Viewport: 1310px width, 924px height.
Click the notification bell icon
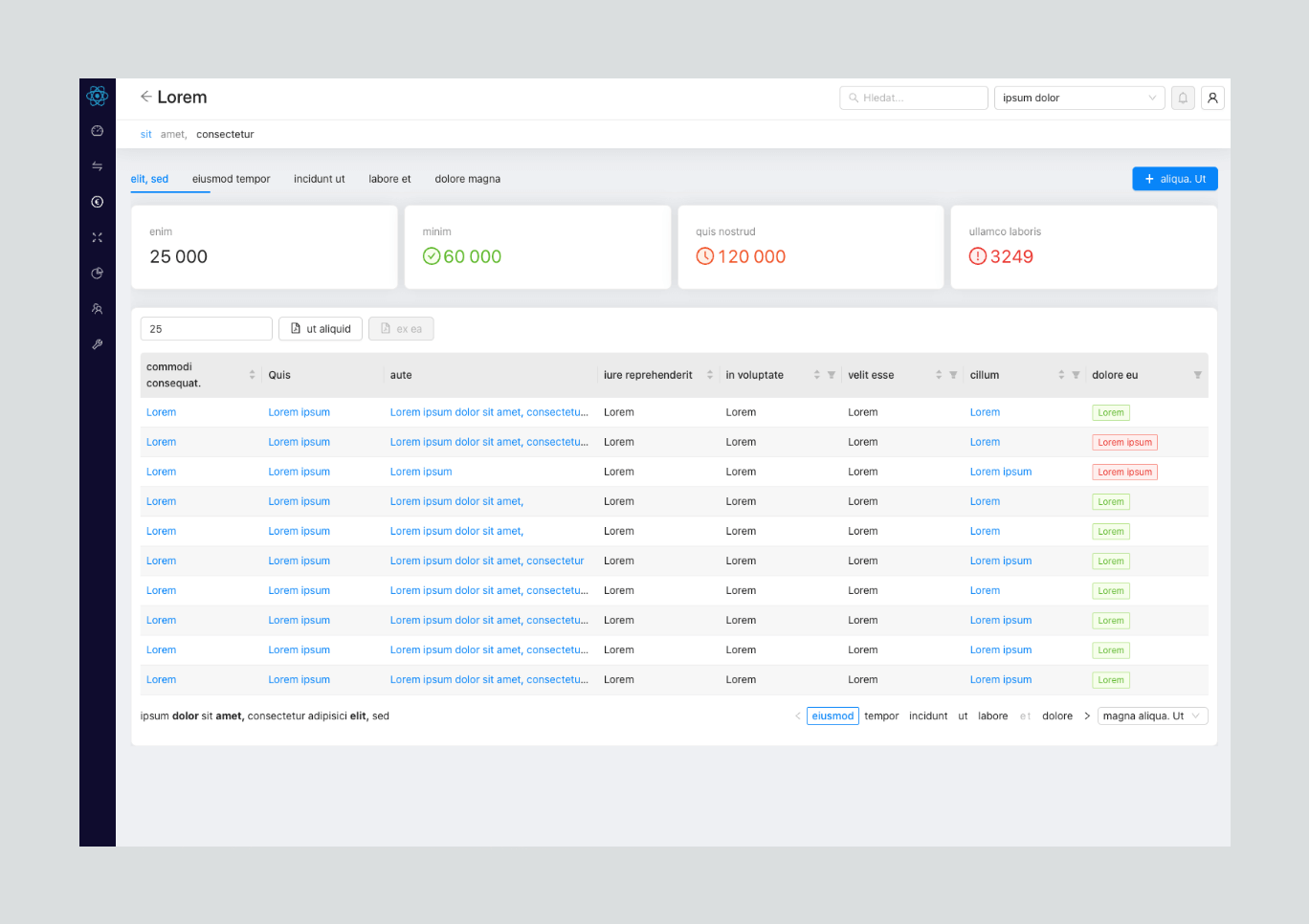1183,98
